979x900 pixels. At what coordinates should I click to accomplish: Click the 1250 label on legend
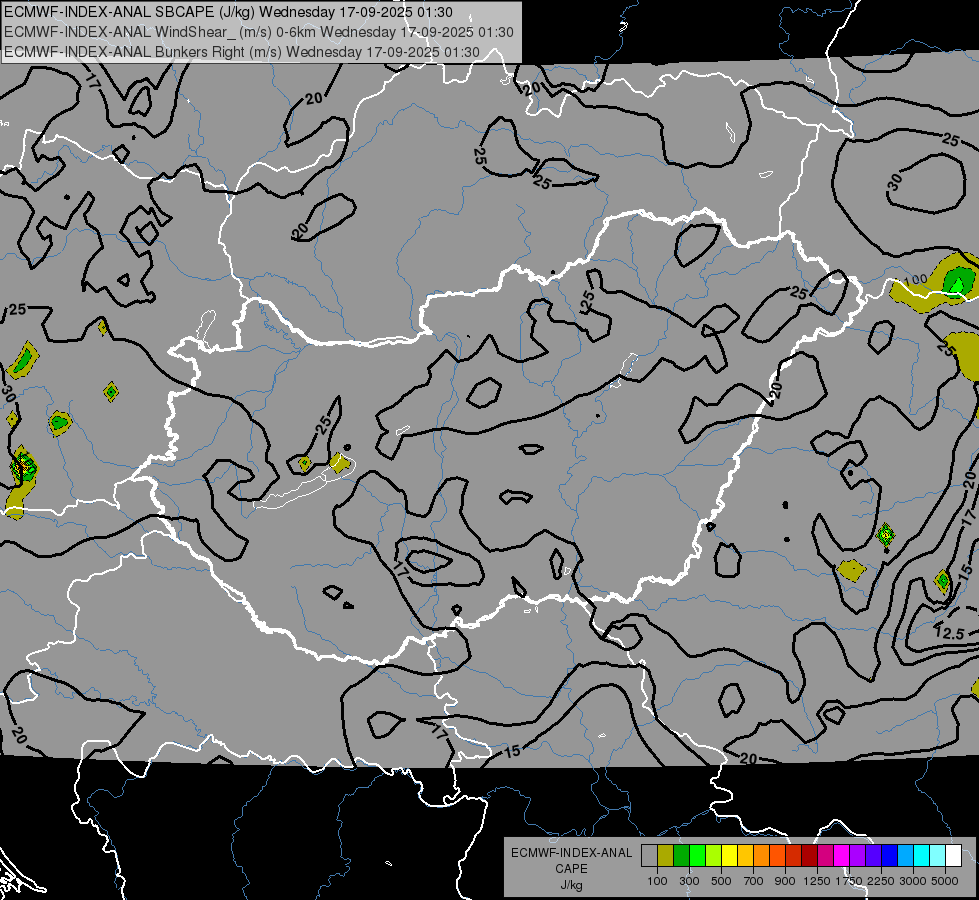tap(818, 881)
